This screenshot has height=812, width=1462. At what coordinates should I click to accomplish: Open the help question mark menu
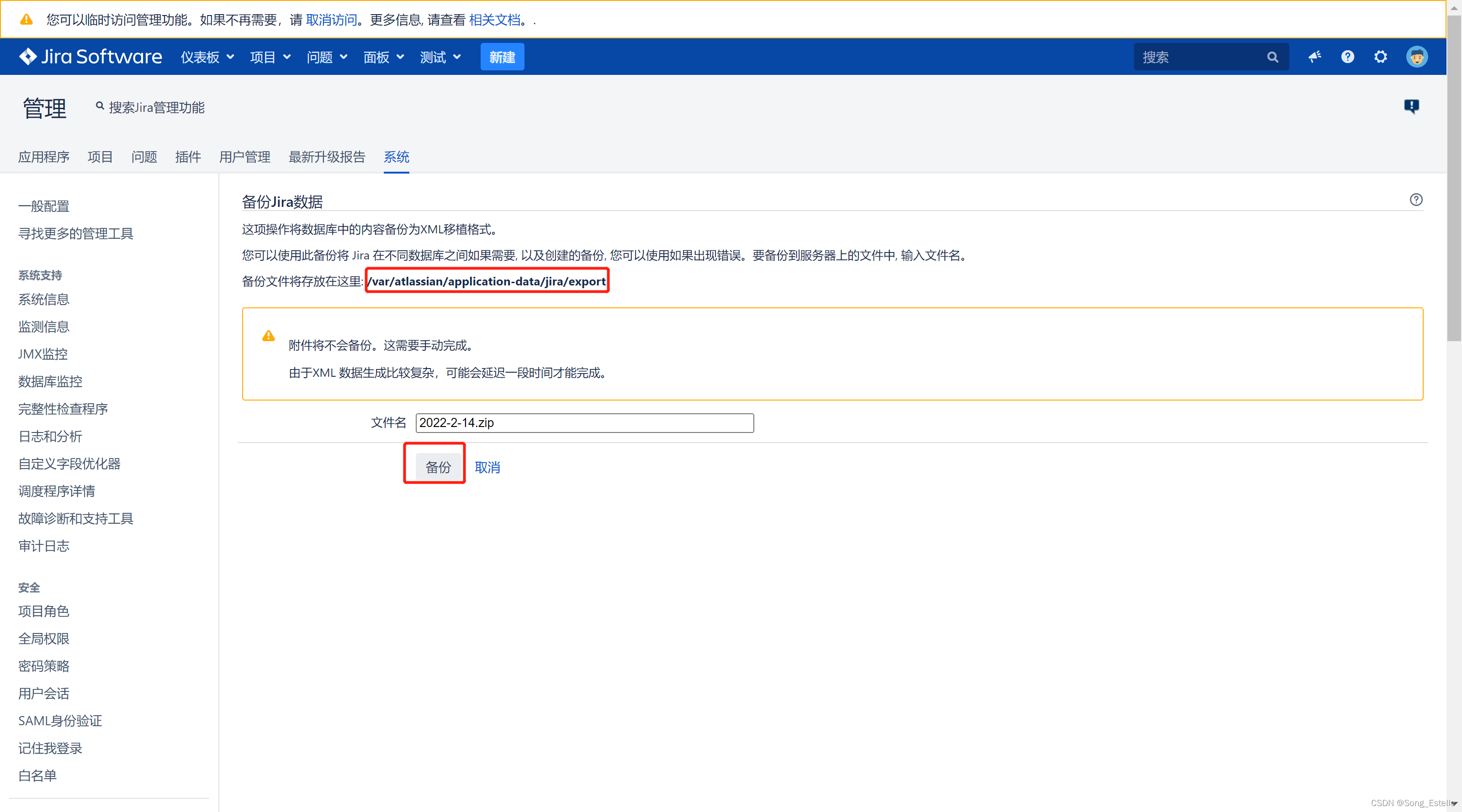tap(1347, 57)
